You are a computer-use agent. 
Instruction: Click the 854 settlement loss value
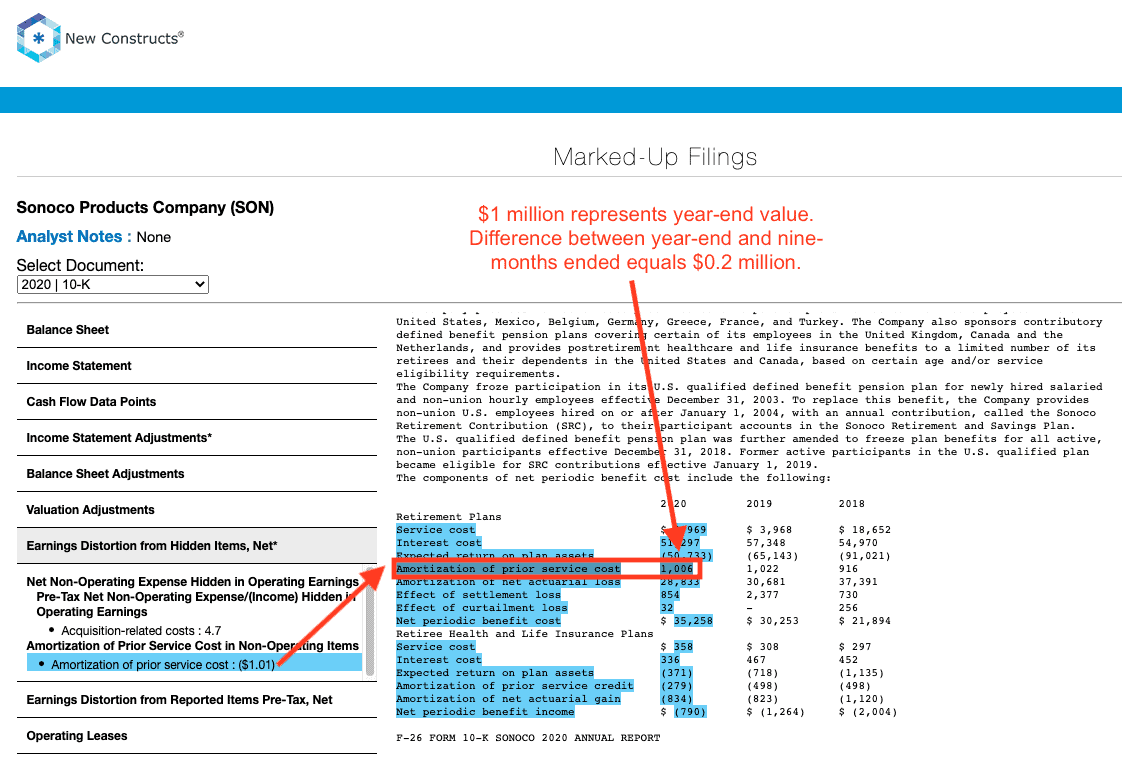[x=670, y=595]
